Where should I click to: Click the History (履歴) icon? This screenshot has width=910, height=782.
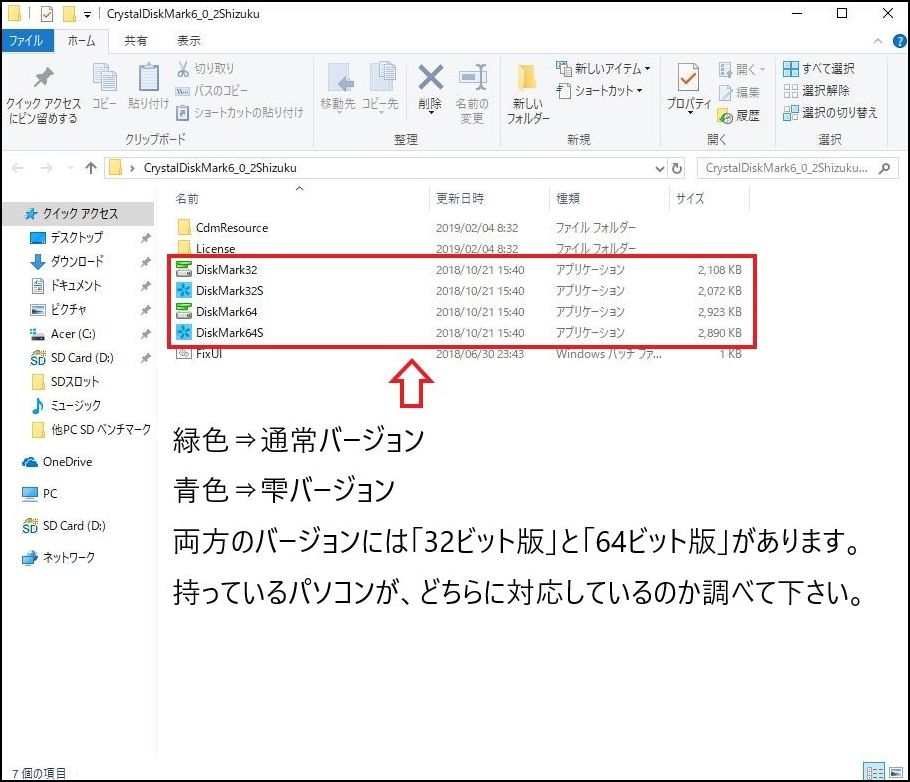(725, 116)
